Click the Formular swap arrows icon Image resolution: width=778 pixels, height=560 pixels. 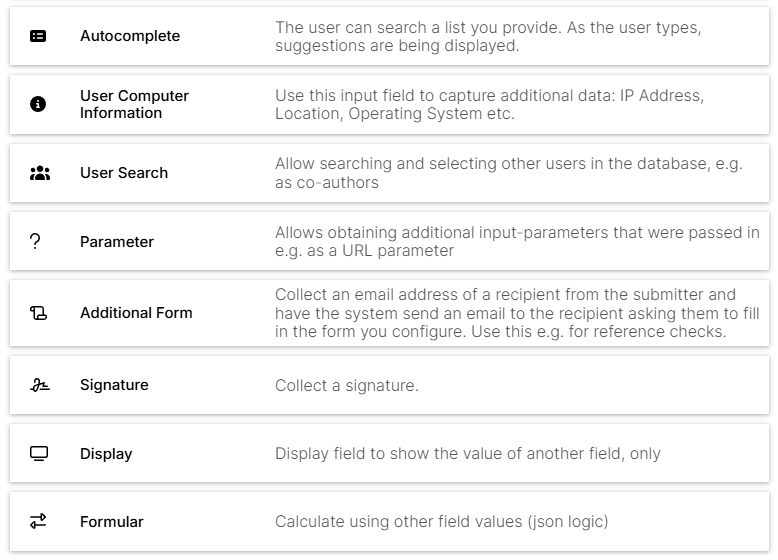click(x=38, y=521)
